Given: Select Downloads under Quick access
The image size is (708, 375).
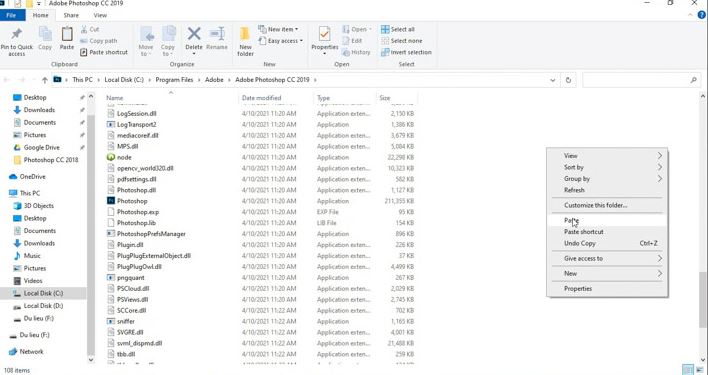Looking at the screenshot, I should (39, 110).
